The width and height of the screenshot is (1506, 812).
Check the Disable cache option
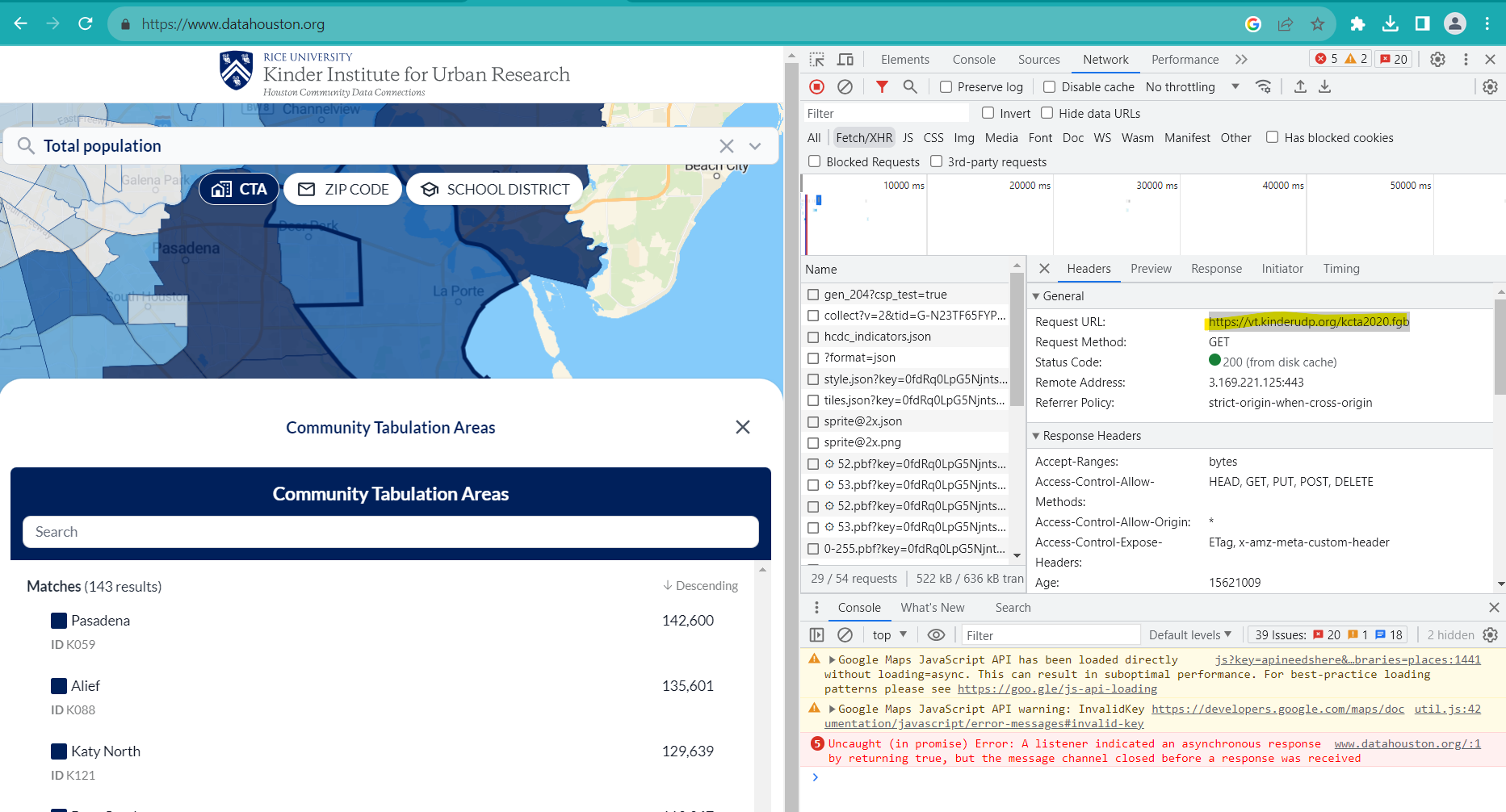(1049, 86)
